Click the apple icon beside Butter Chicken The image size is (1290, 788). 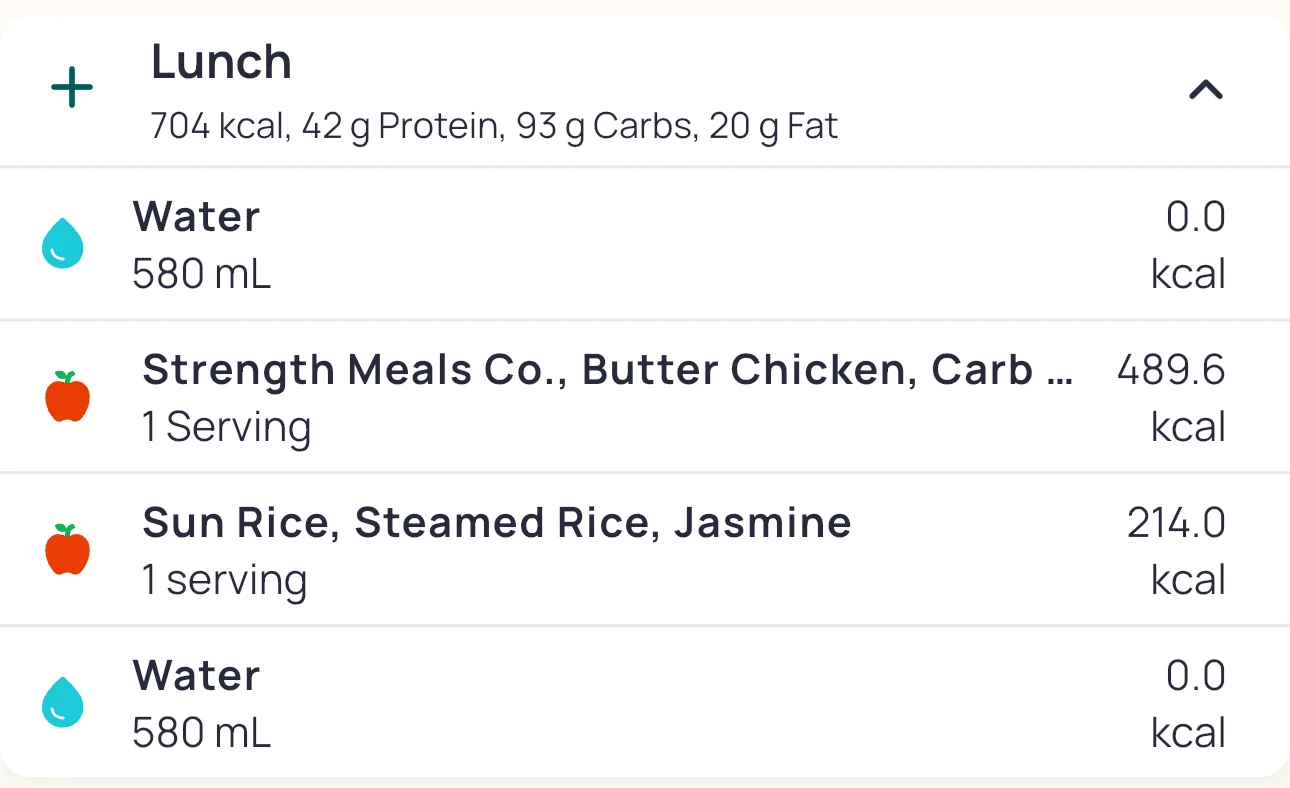point(68,397)
